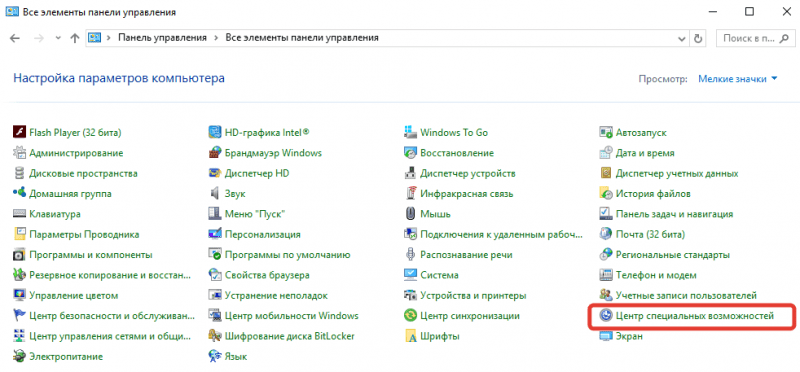
Task: Open the Flash Player (32 бита) icon
Action: (19, 133)
